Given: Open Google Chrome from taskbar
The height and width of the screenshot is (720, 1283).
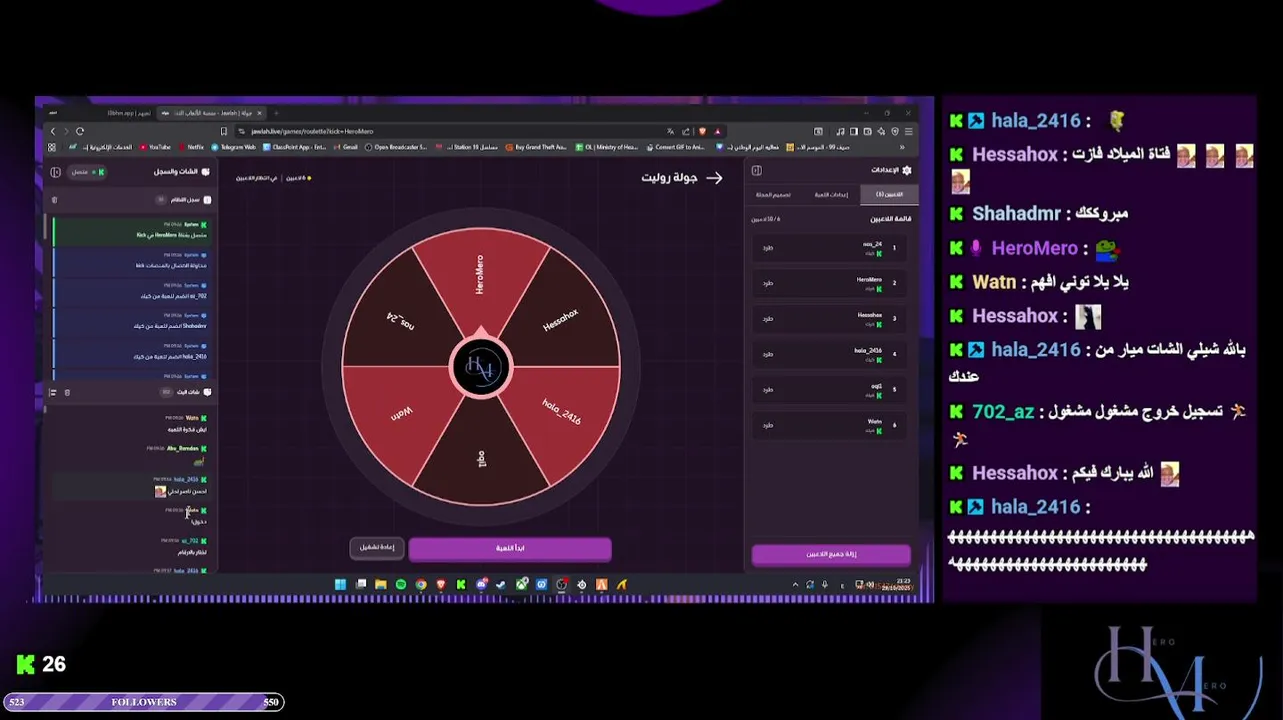Looking at the screenshot, I should [x=421, y=585].
